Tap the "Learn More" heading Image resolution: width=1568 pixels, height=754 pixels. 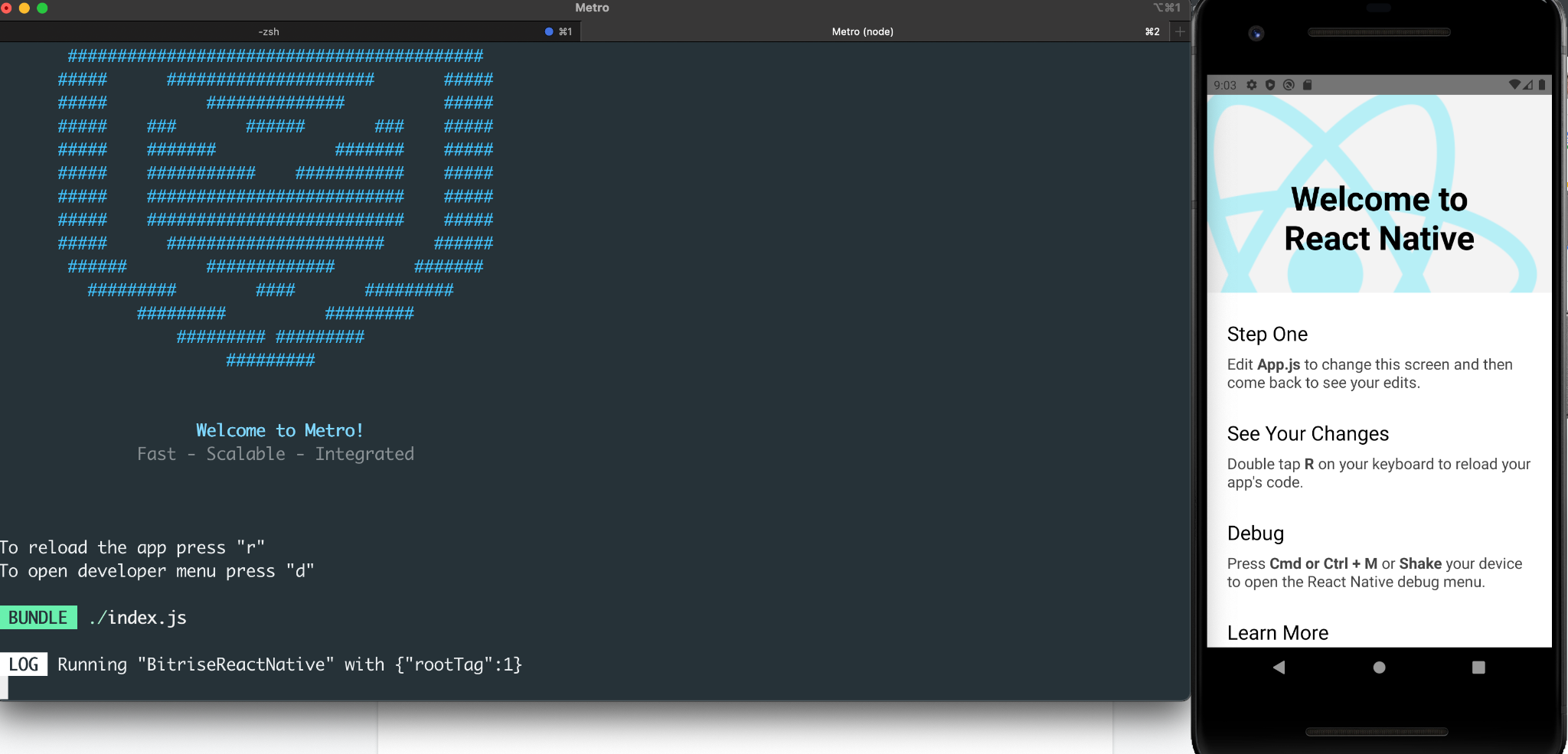coord(1278,633)
